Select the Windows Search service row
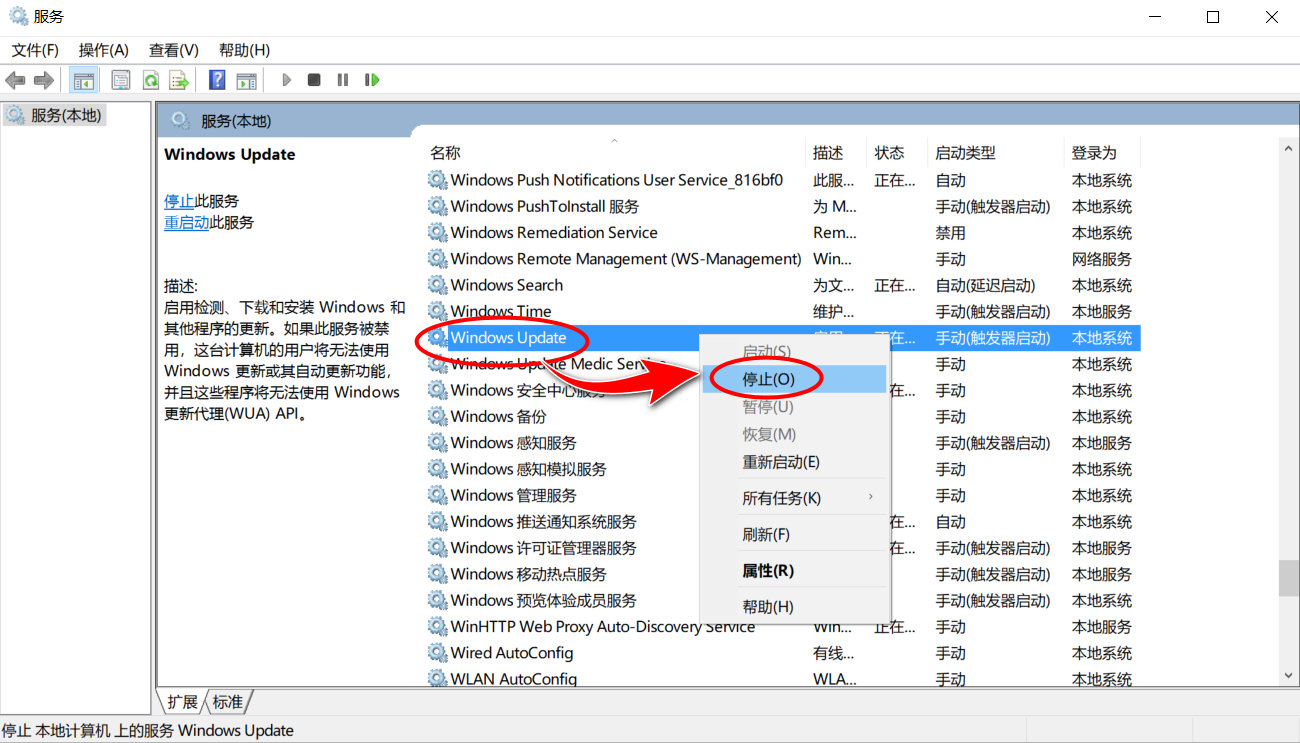Screen dimensions: 1300x743 click(505, 285)
